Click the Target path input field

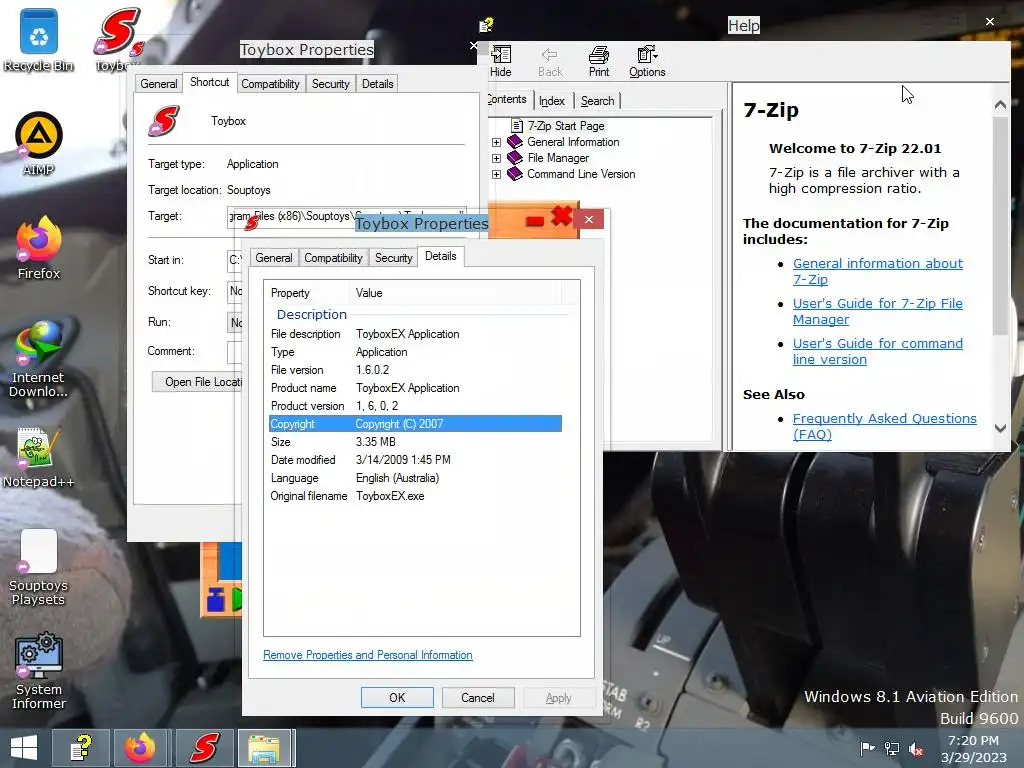tap(346, 217)
